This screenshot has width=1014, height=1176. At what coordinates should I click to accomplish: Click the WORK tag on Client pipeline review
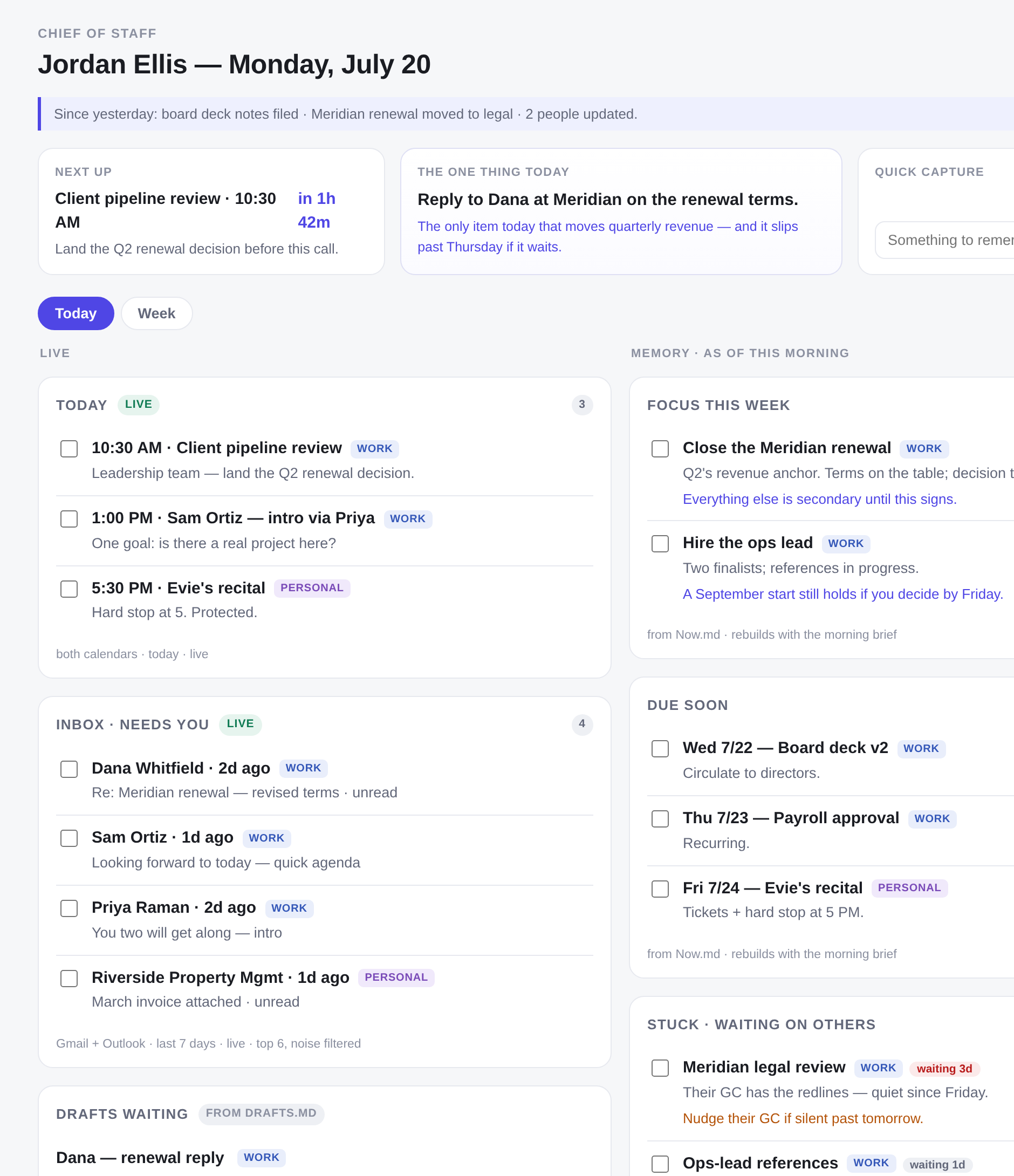click(x=374, y=449)
